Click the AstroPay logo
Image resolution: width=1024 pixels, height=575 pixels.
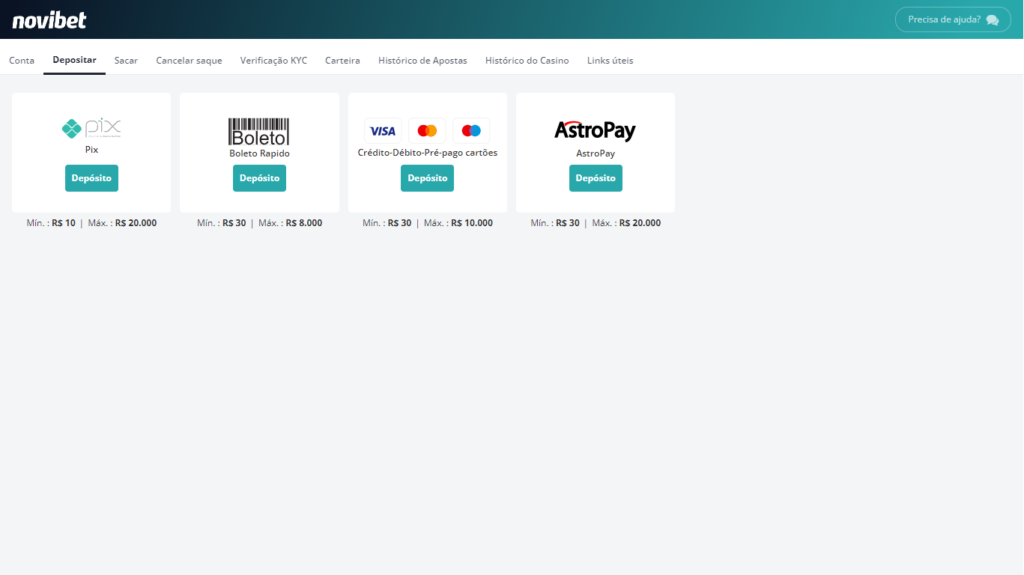[595, 131]
